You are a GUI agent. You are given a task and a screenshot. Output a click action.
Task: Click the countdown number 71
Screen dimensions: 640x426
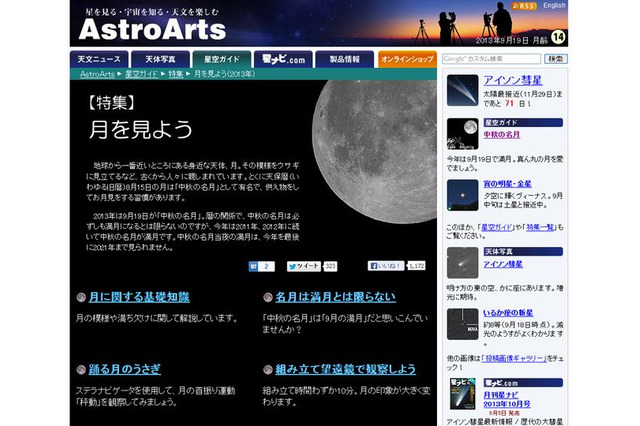[509, 103]
